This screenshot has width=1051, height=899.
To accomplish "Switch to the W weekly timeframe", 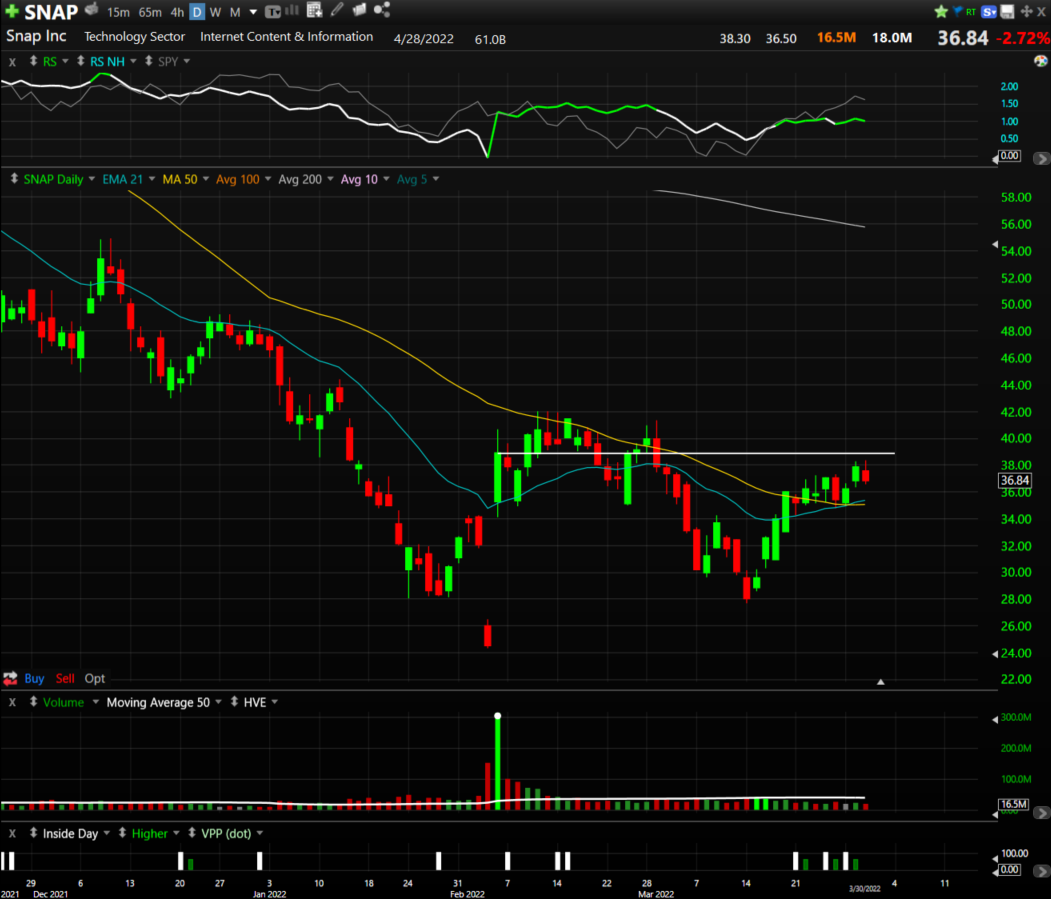I will (x=215, y=12).
